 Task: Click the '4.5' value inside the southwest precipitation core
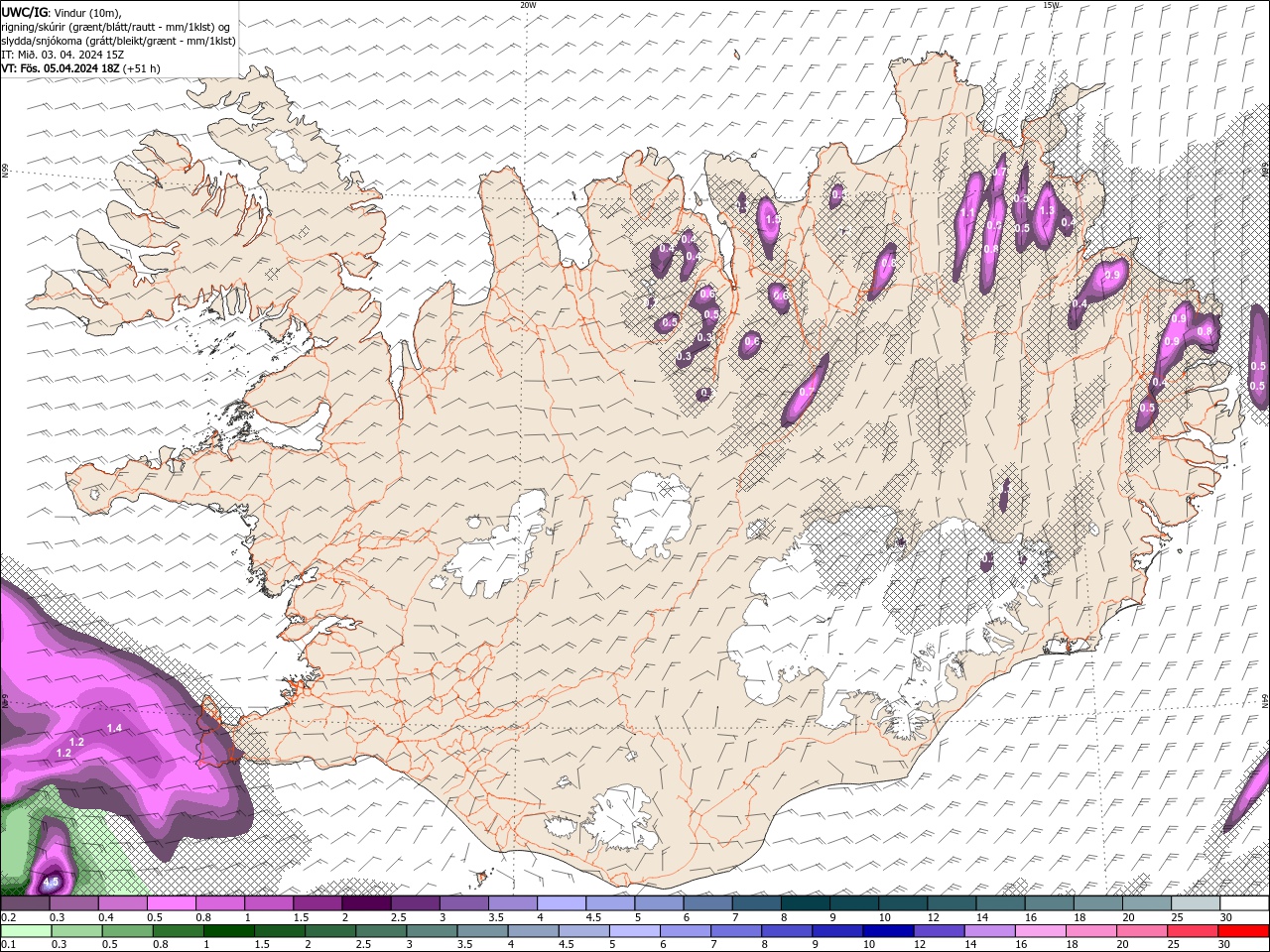coord(52,881)
